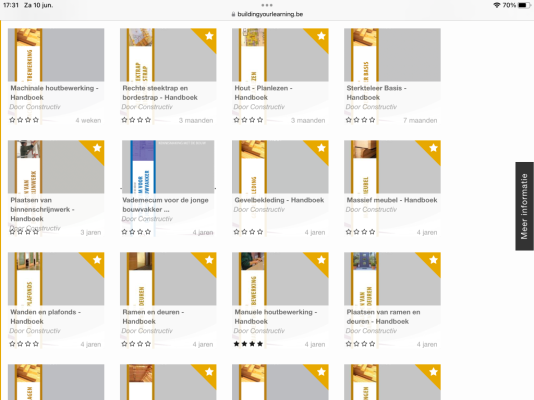Click favorite star badge on Rechte steektrap card
This screenshot has height=400, width=534.
(x=208, y=36)
